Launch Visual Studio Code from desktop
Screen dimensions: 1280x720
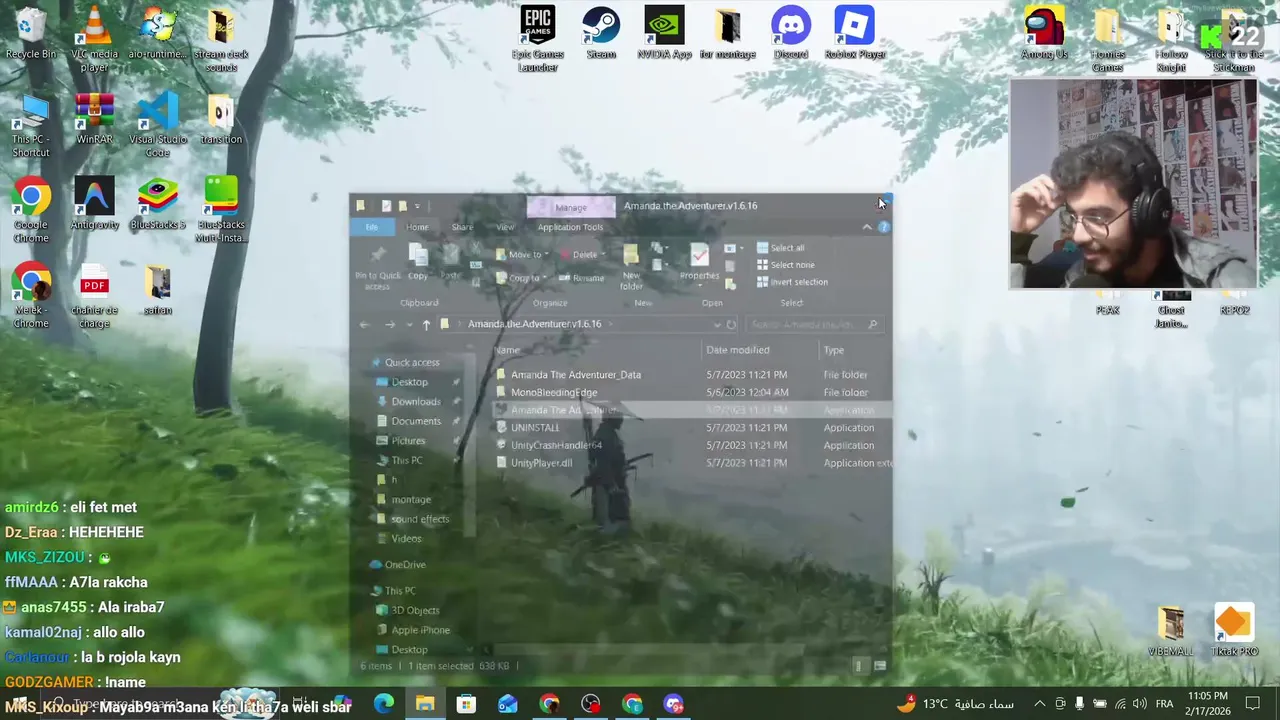point(157,125)
